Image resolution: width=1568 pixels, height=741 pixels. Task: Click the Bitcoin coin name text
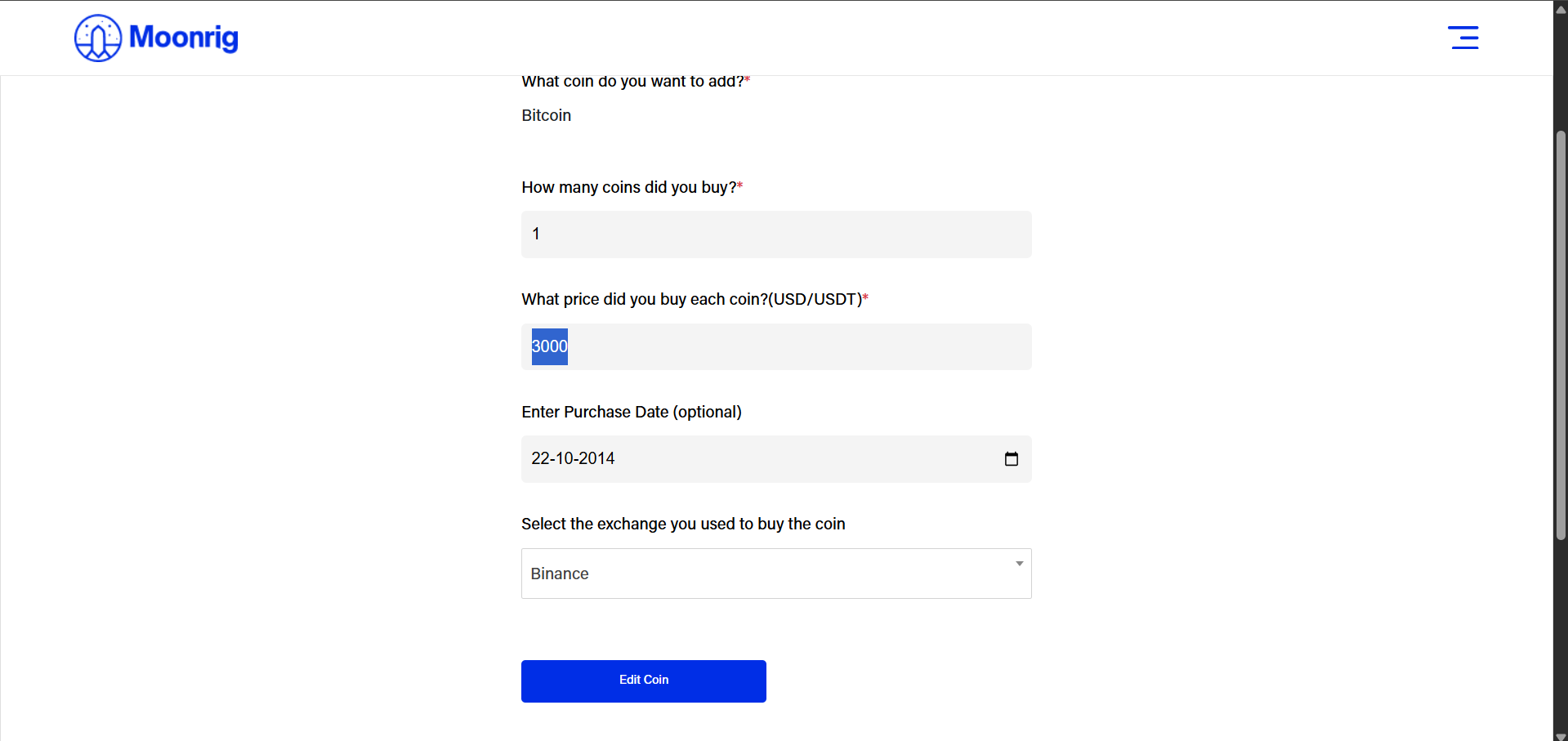click(547, 115)
